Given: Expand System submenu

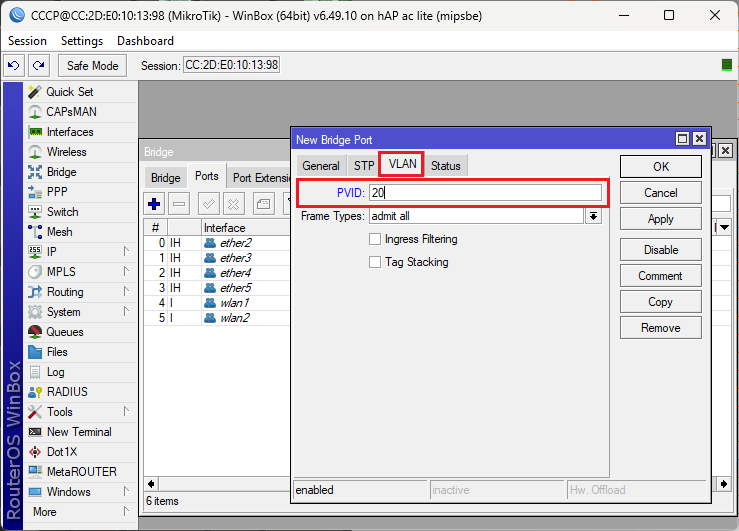Looking at the screenshot, I should (x=126, y=312).
